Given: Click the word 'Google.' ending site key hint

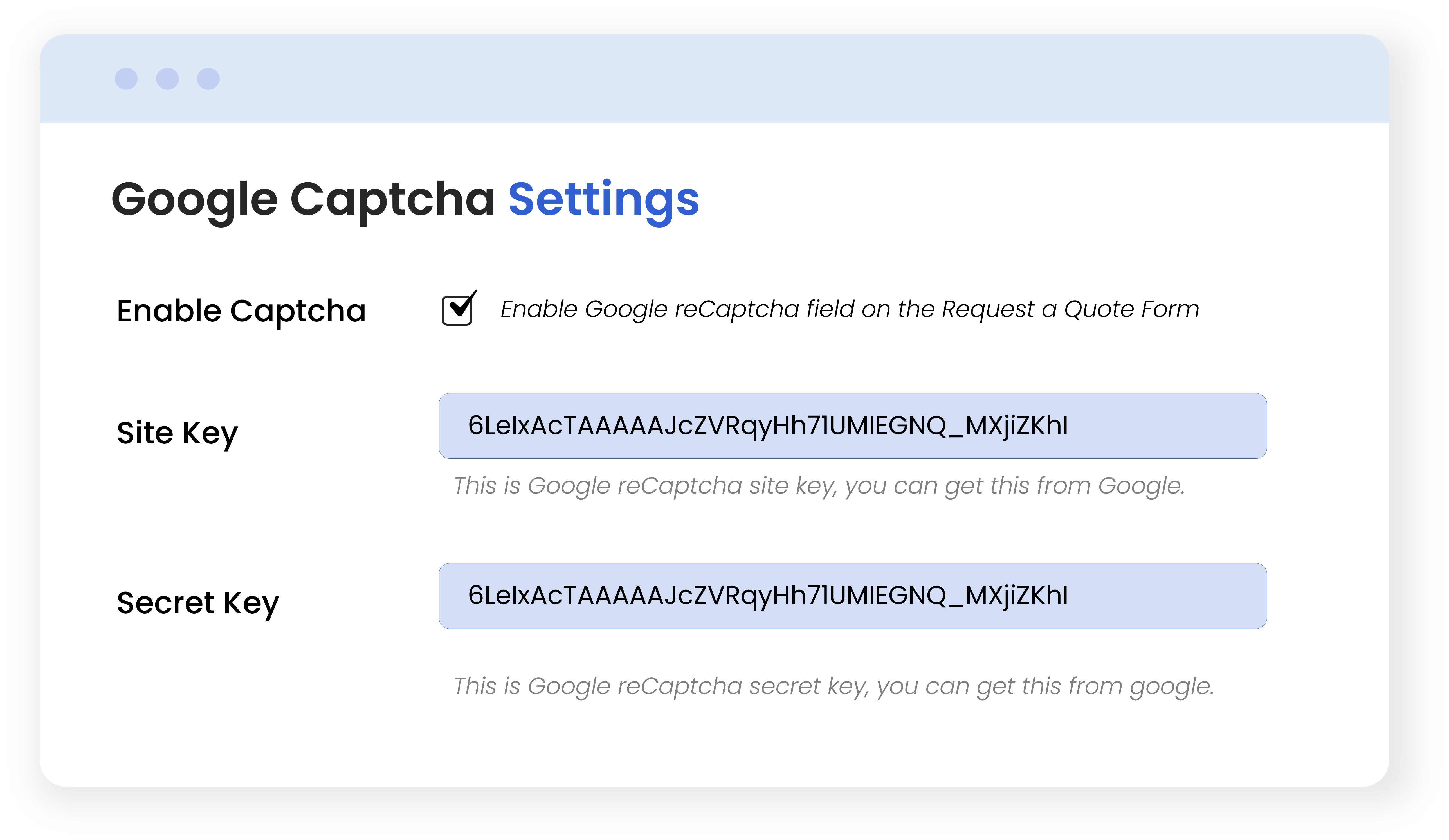Looking at the screenshot, I should [1141, 486].
